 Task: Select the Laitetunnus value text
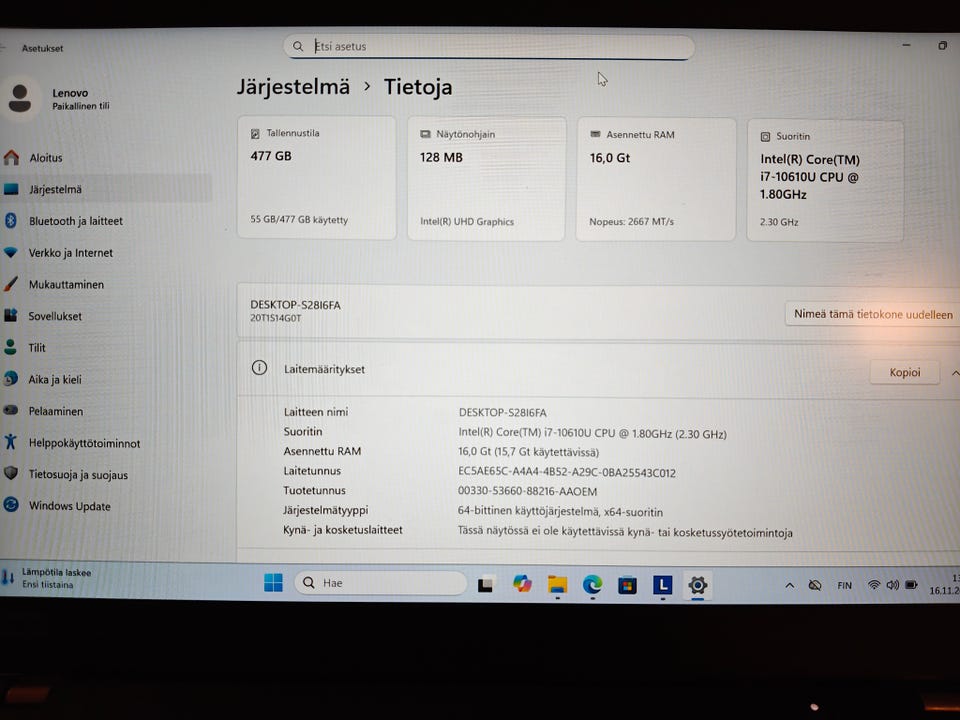[566, 473]
